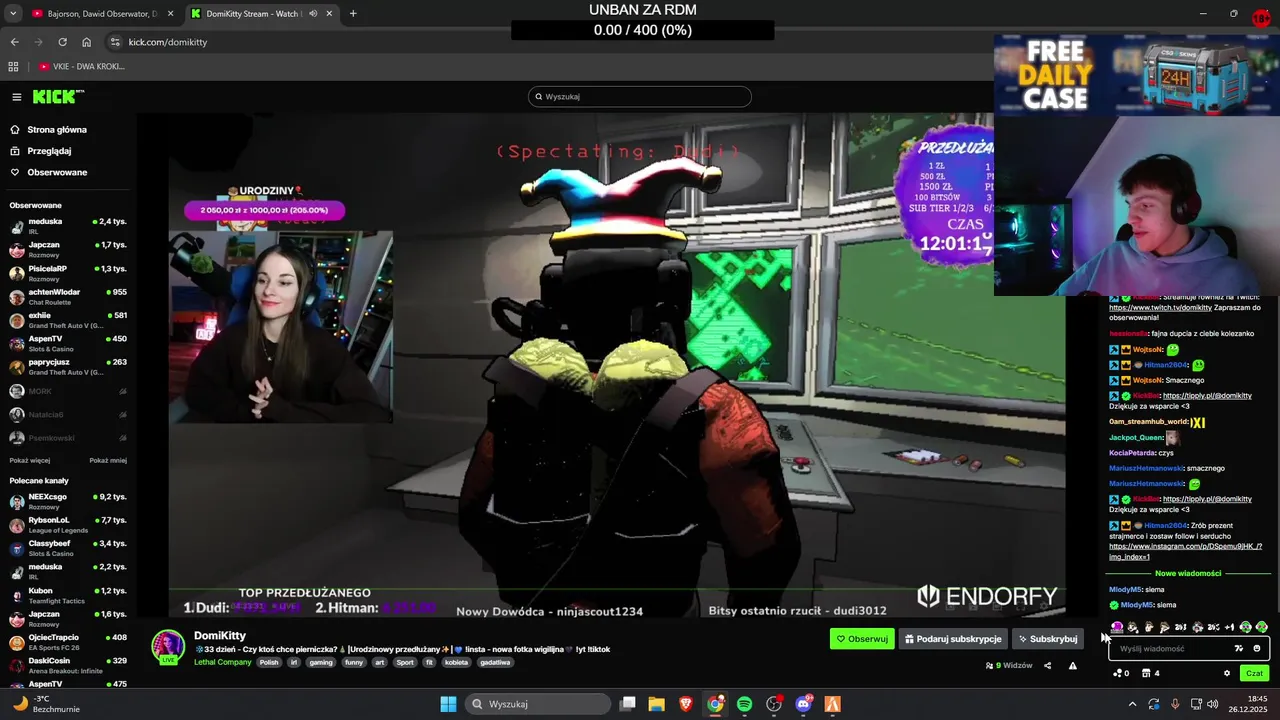This screenshot has width=1280, height=720.
Task: Open Discord from the taskbar
Action: pos(803,704)
